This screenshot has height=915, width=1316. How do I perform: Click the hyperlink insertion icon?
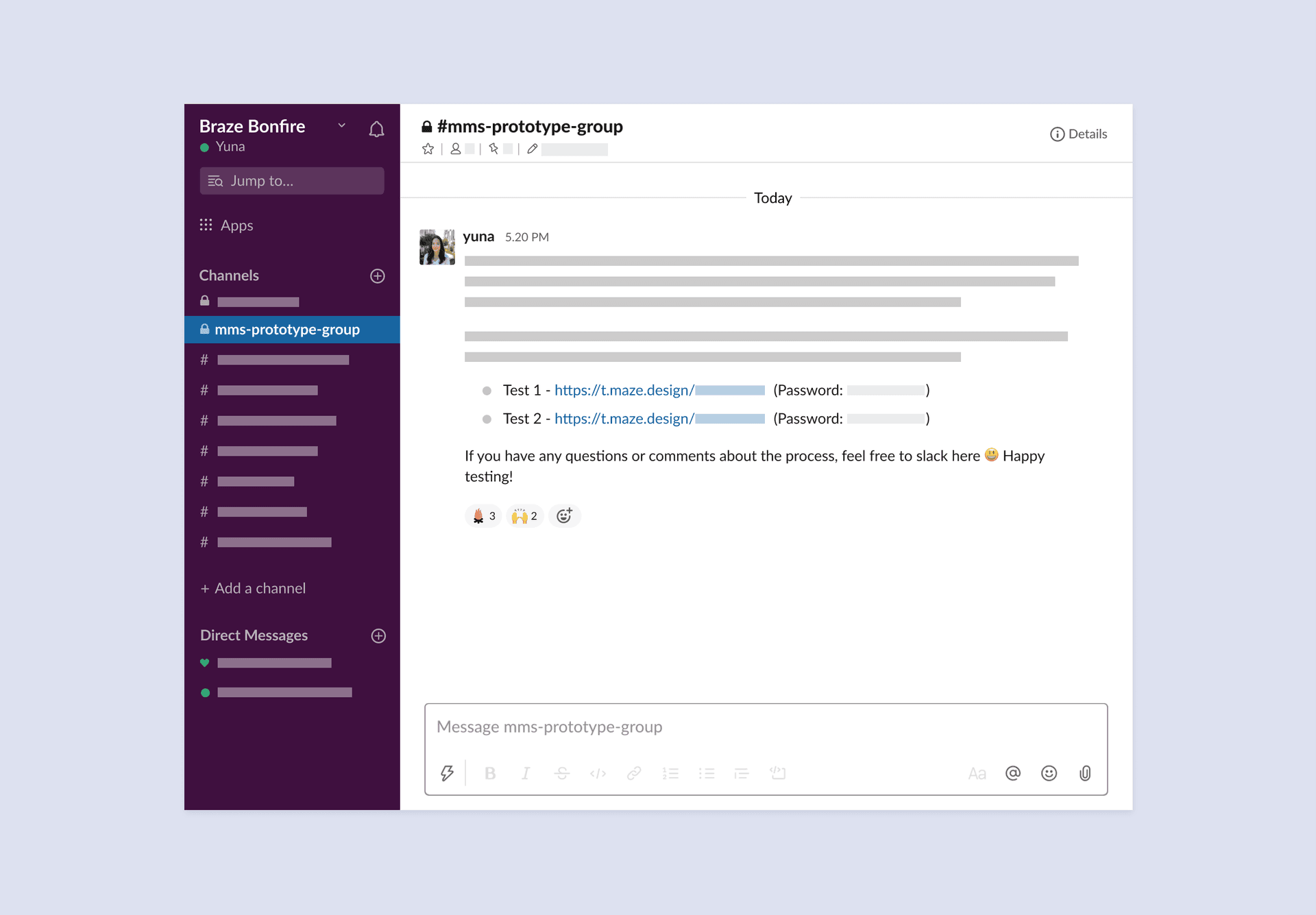(635, 772)
